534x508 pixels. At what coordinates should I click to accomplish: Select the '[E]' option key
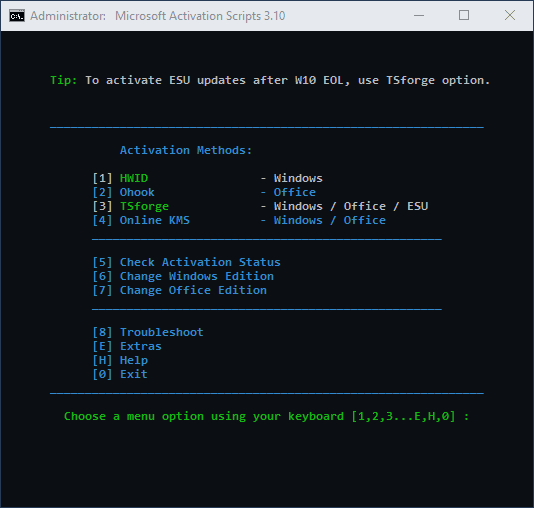(x=102, y=346)
